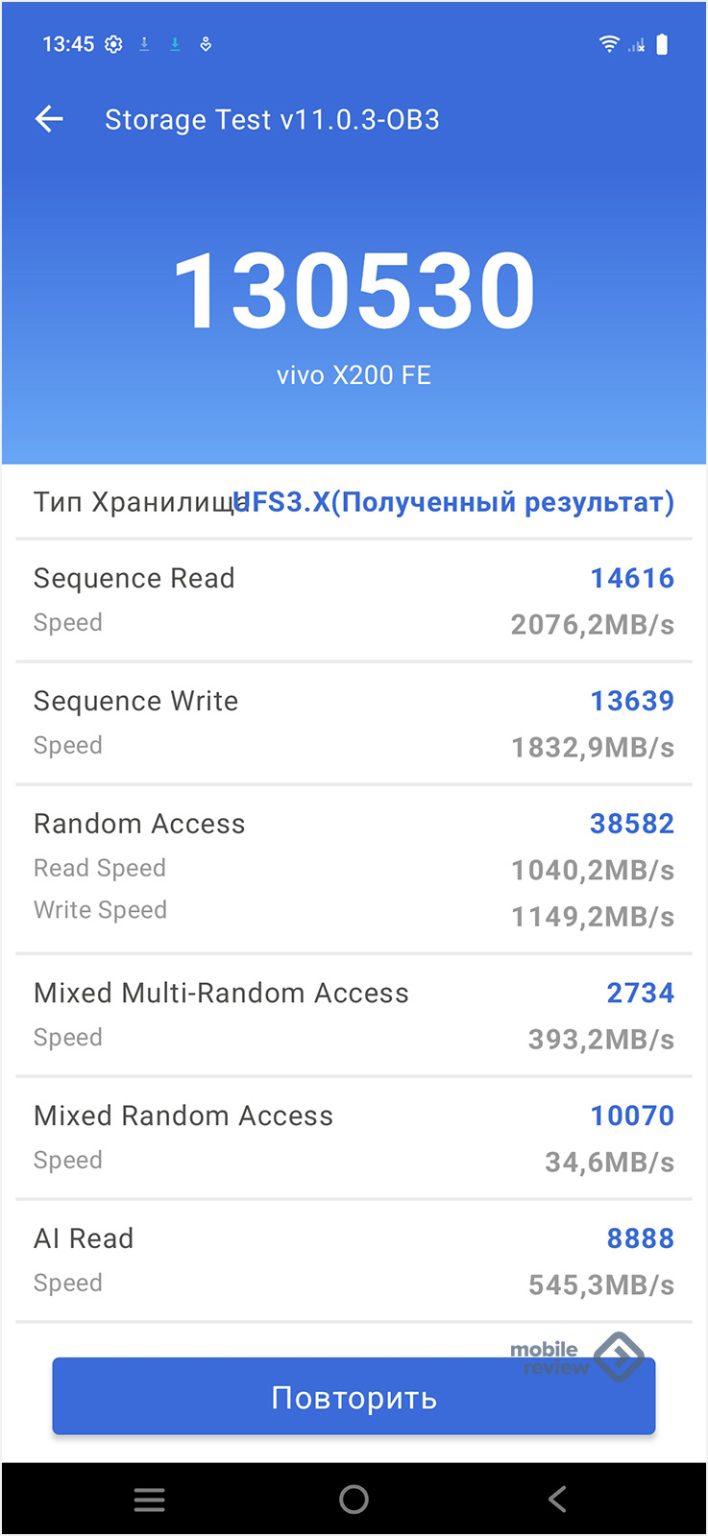Select the Mixed Random Access row
Image resolution: width=708 pixels, height=1536 pixels.
(x=354, y=1138)
